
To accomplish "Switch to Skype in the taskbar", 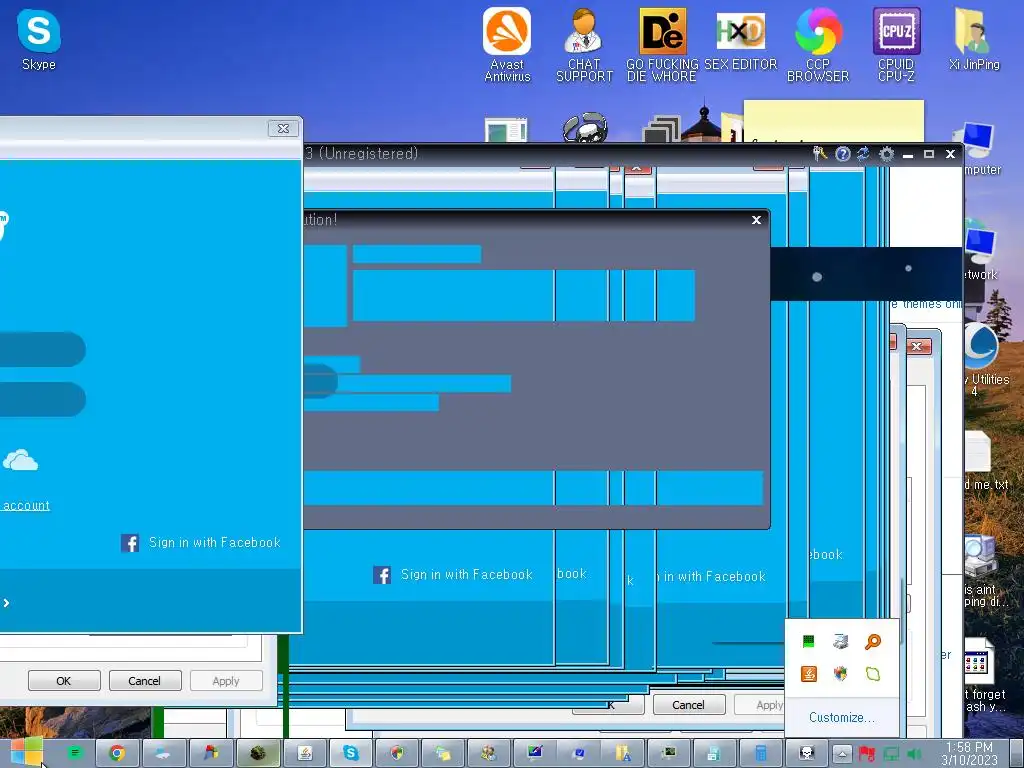I will coord(351,753).
